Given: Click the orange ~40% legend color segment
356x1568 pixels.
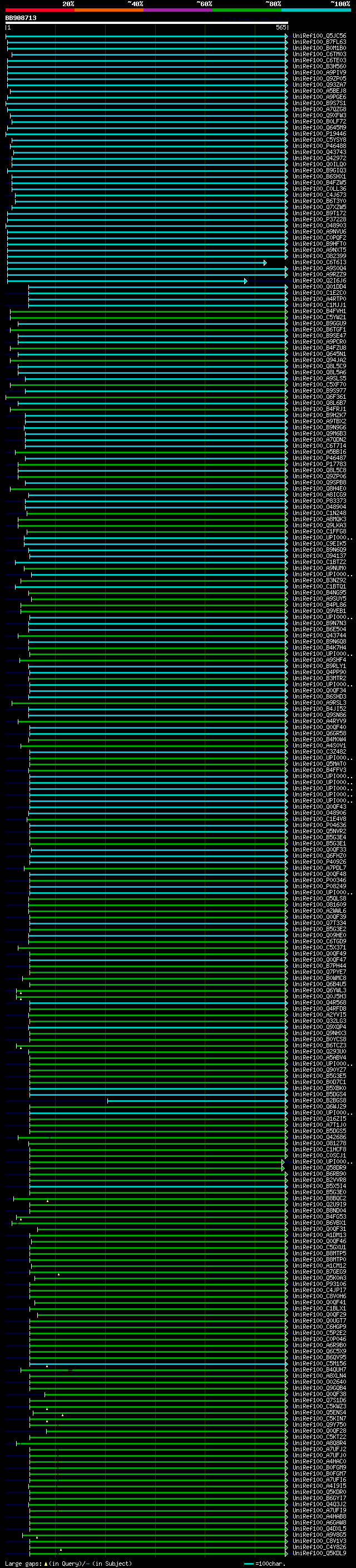Looking at the screenshot, I should pos(109,10).
